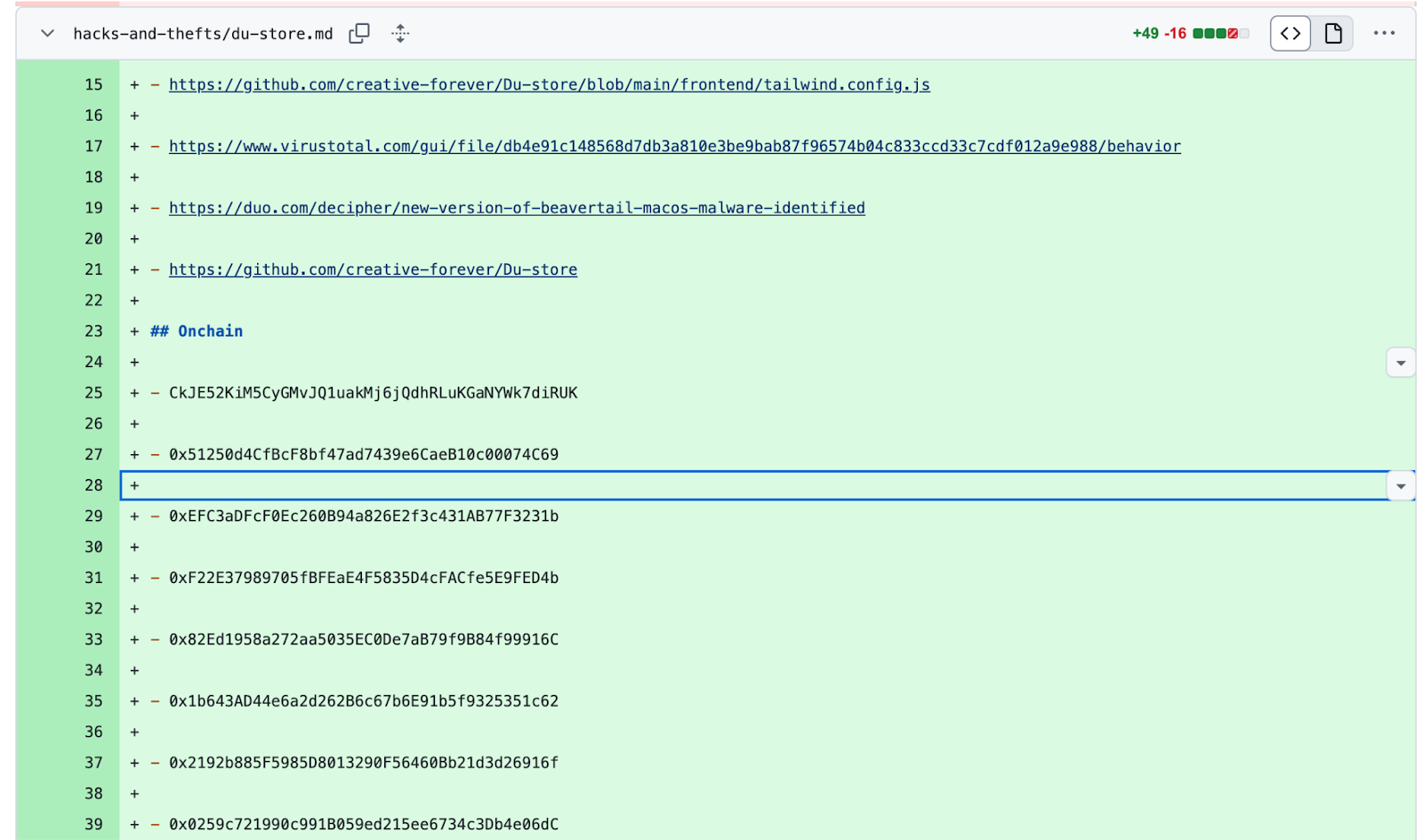Click line number 27

[93, 454]
